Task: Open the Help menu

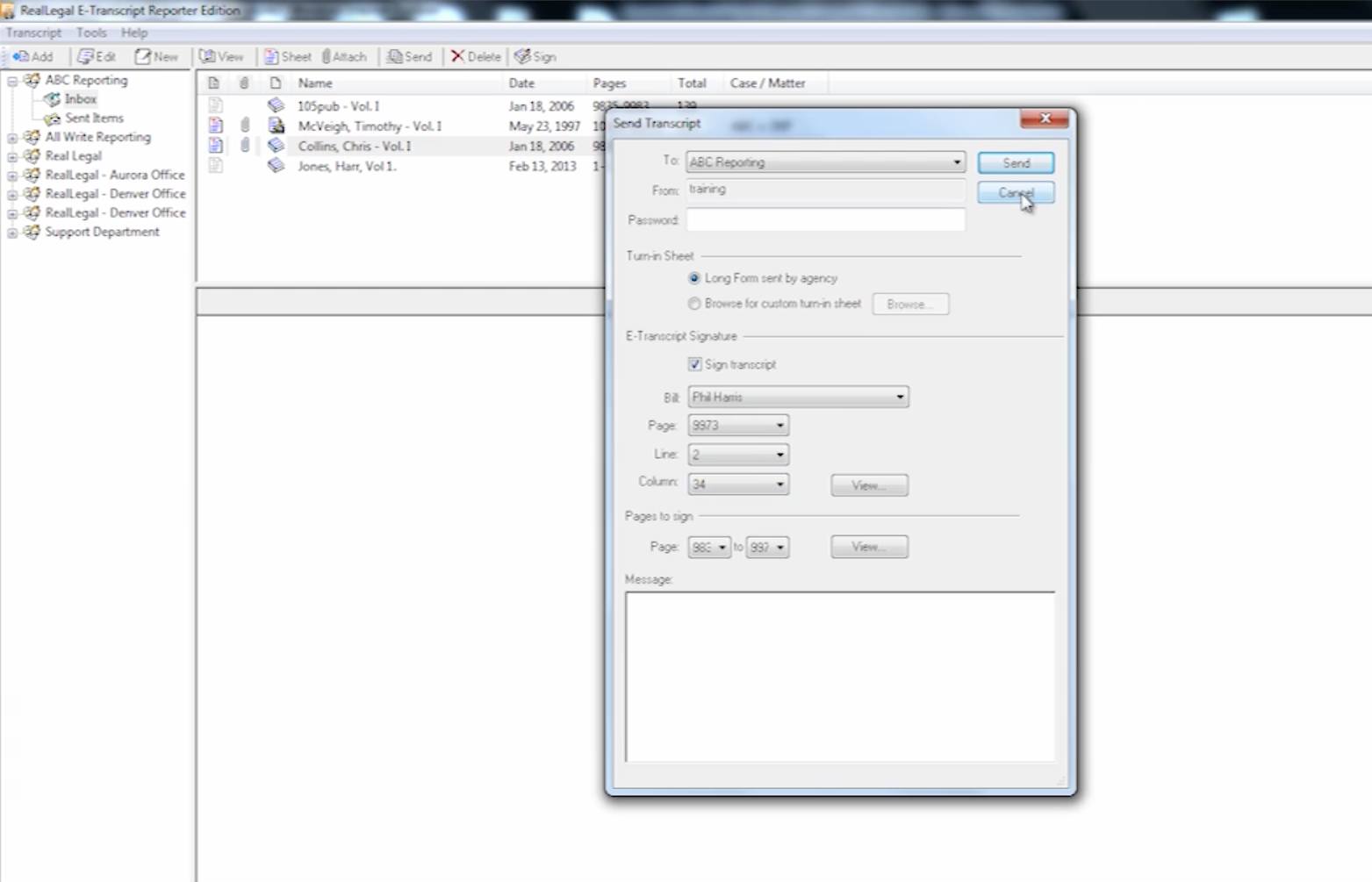Action: click(134, 32)
